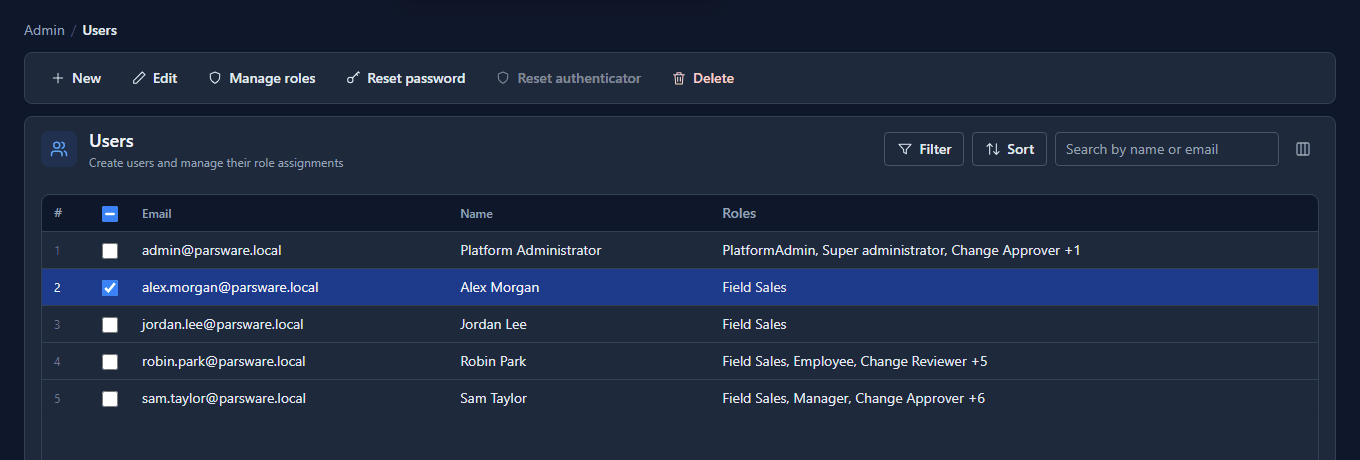Click the # column header
The image size is (1360, 460).
[x=58, y=213]
